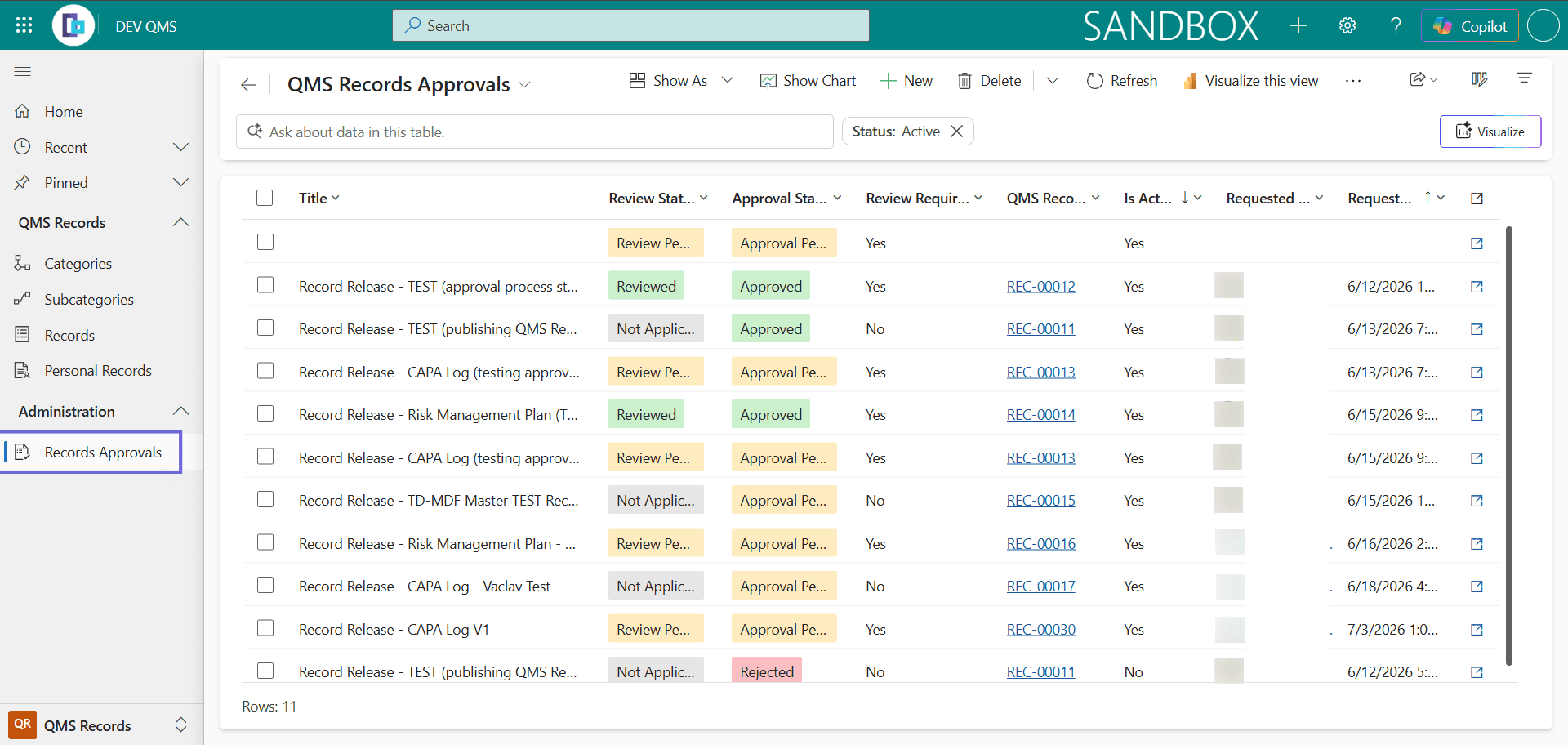Open the REC-00030 link
1568x745 pixels.
1040,630
